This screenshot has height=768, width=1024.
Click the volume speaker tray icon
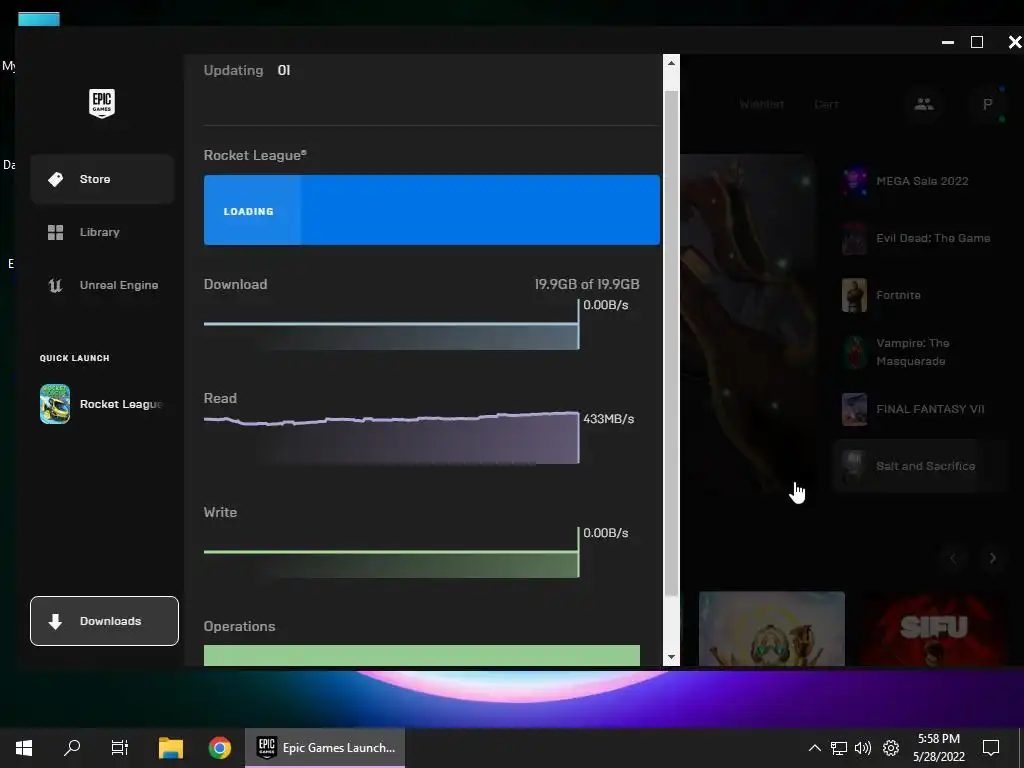coord(863,748)
